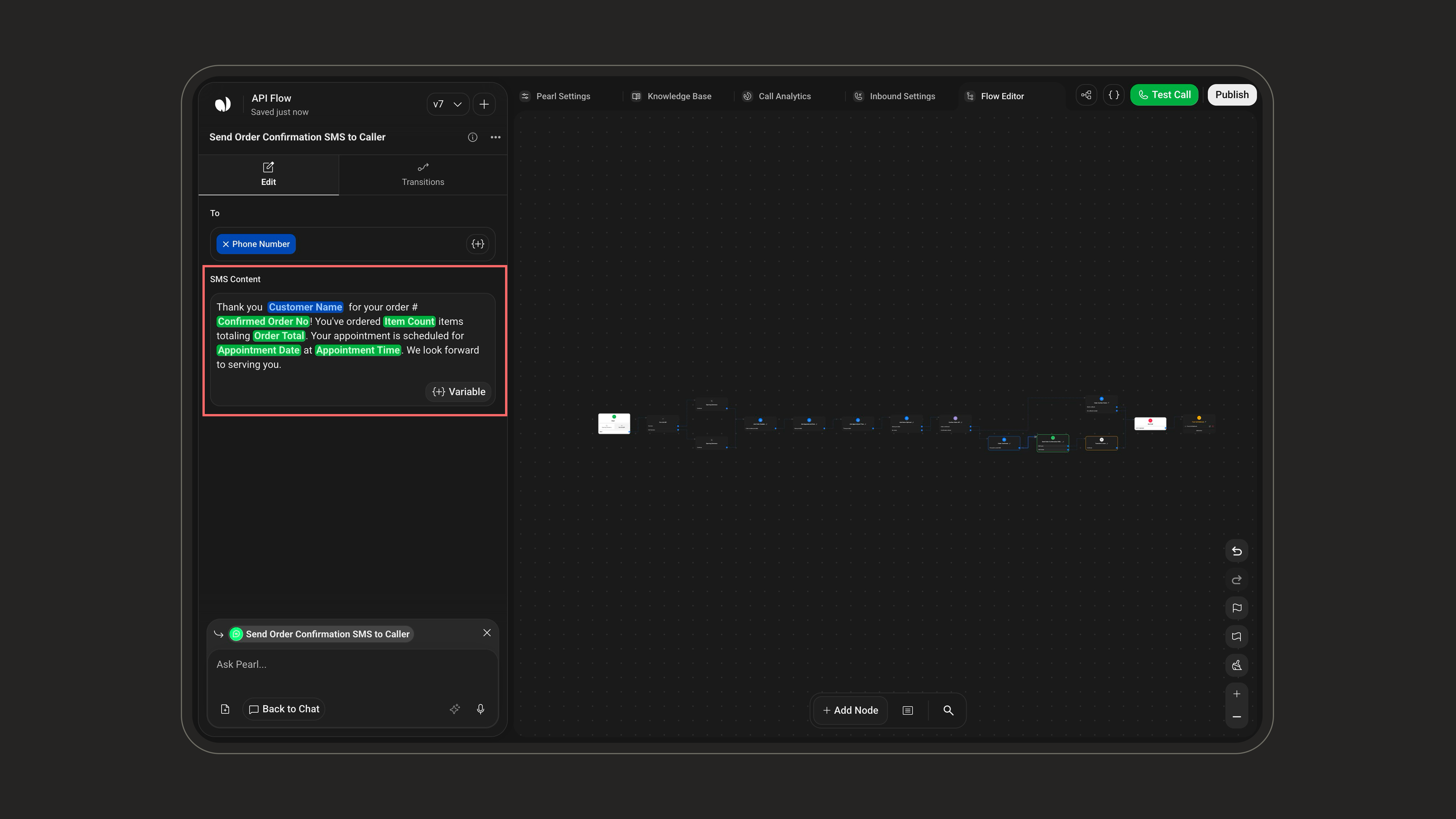
Task: Click the Appointment Time variable tag
Action: (358, 350)
